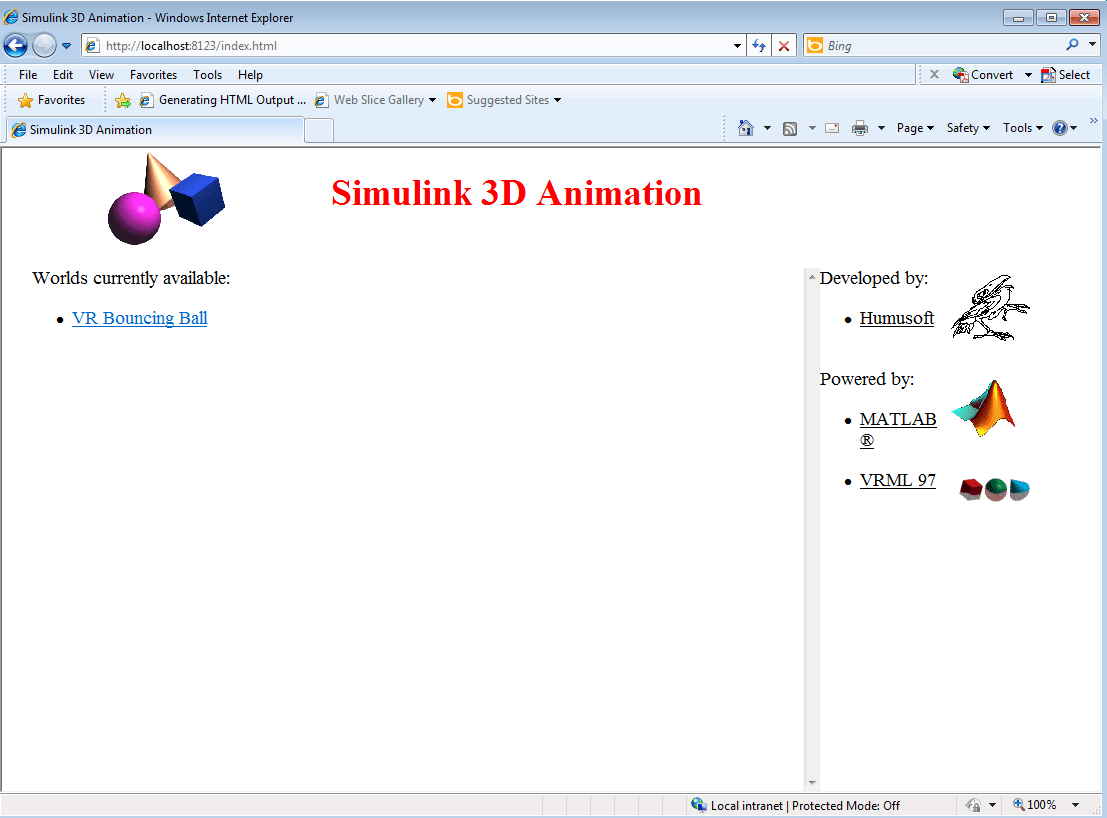Click Add to Favorites Bar star icon

[123, 100]
